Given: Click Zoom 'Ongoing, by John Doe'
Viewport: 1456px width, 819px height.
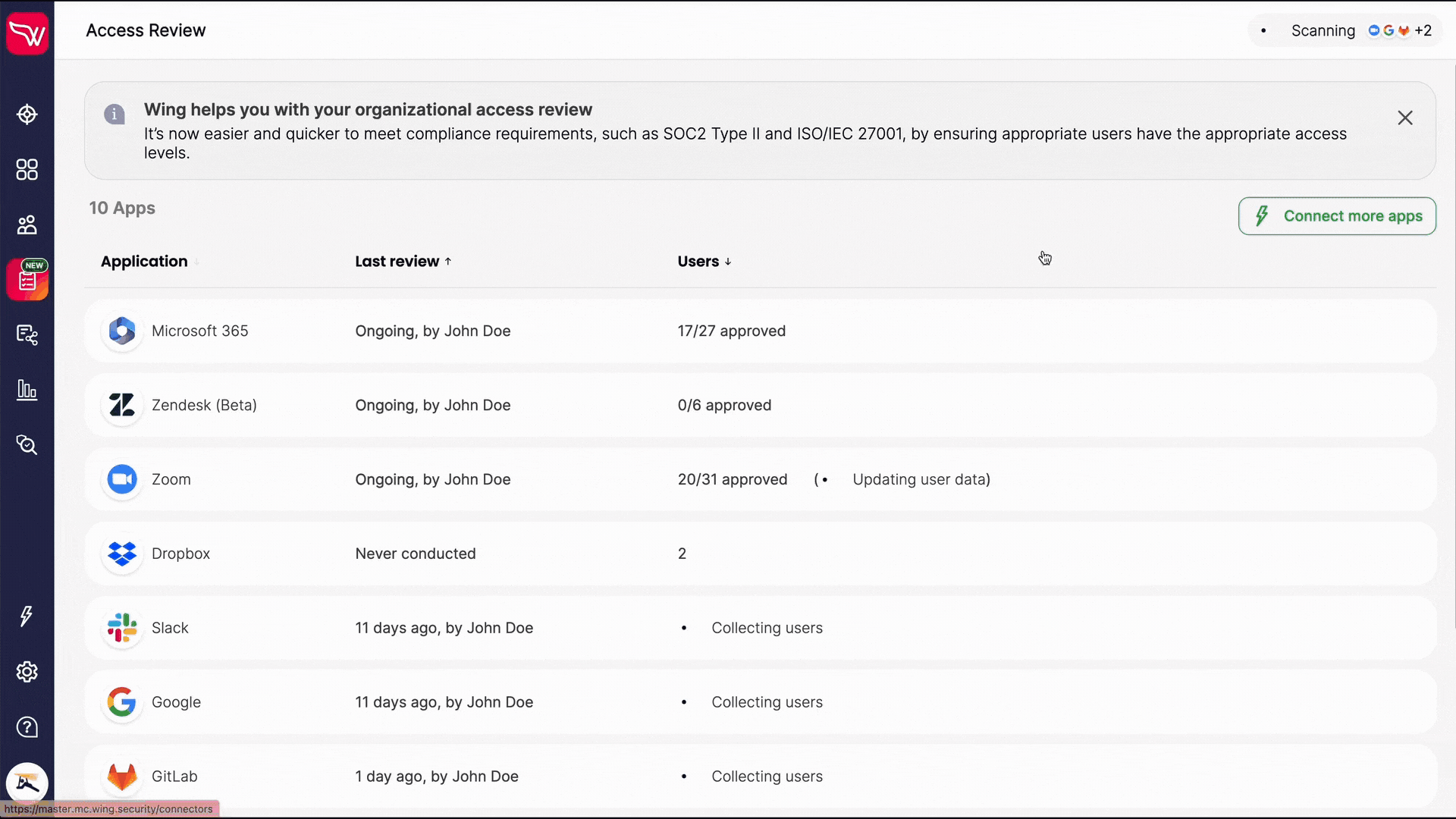Looking at the screenshot, I should pos(433,480).
